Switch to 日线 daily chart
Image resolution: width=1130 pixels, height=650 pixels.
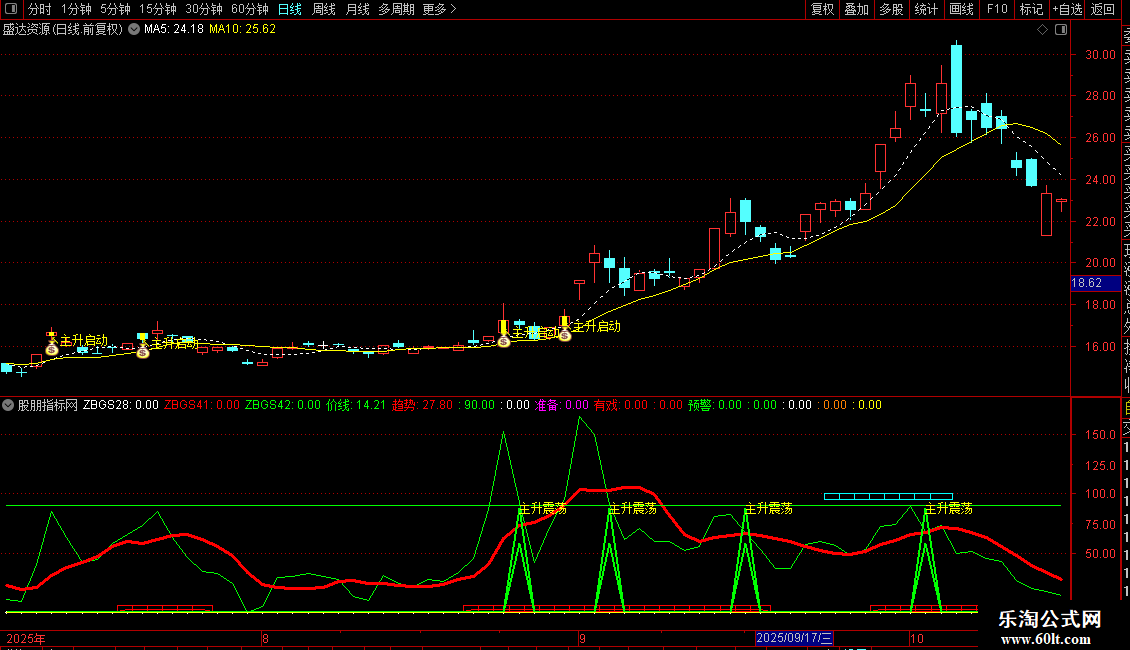coord(290,9)
